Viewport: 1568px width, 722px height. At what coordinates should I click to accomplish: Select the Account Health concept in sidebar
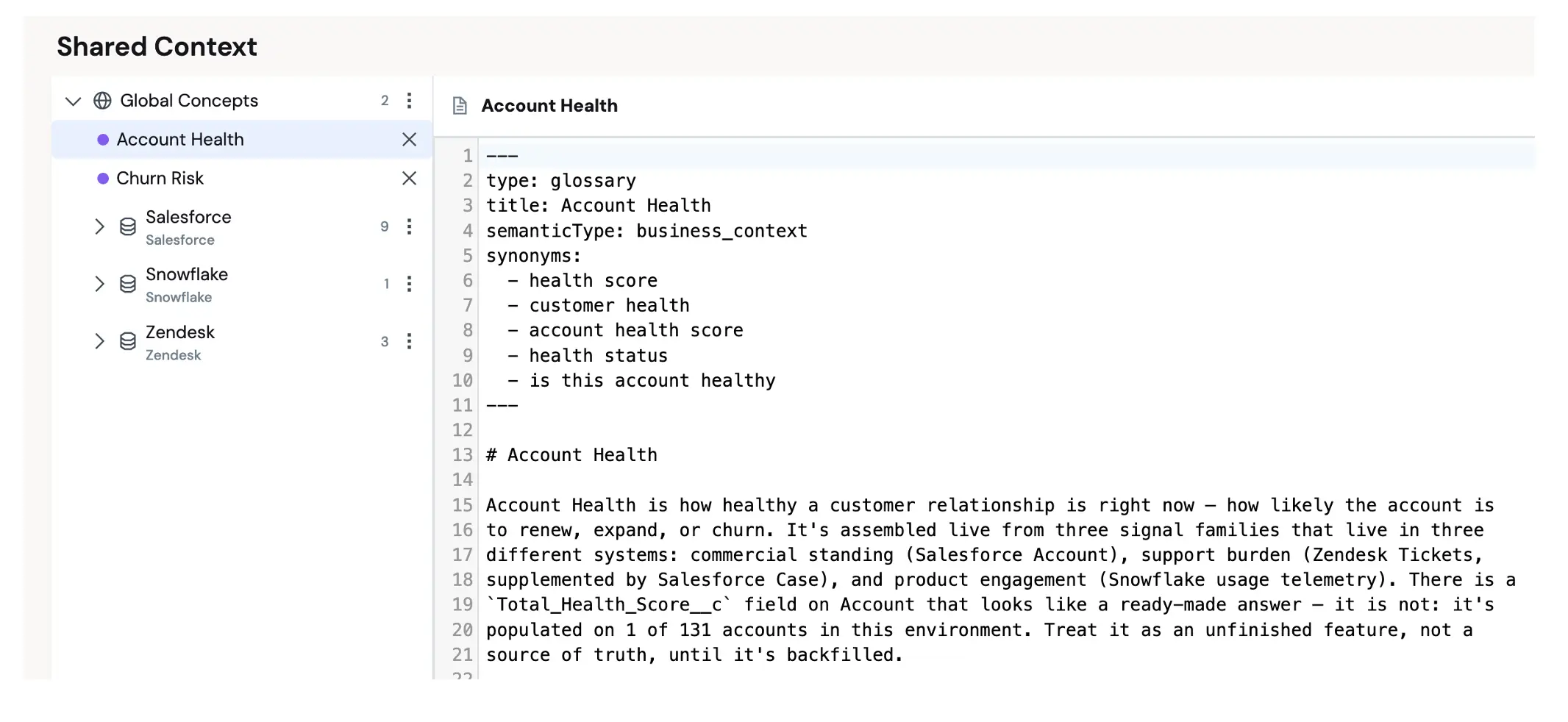pos(242,140)
